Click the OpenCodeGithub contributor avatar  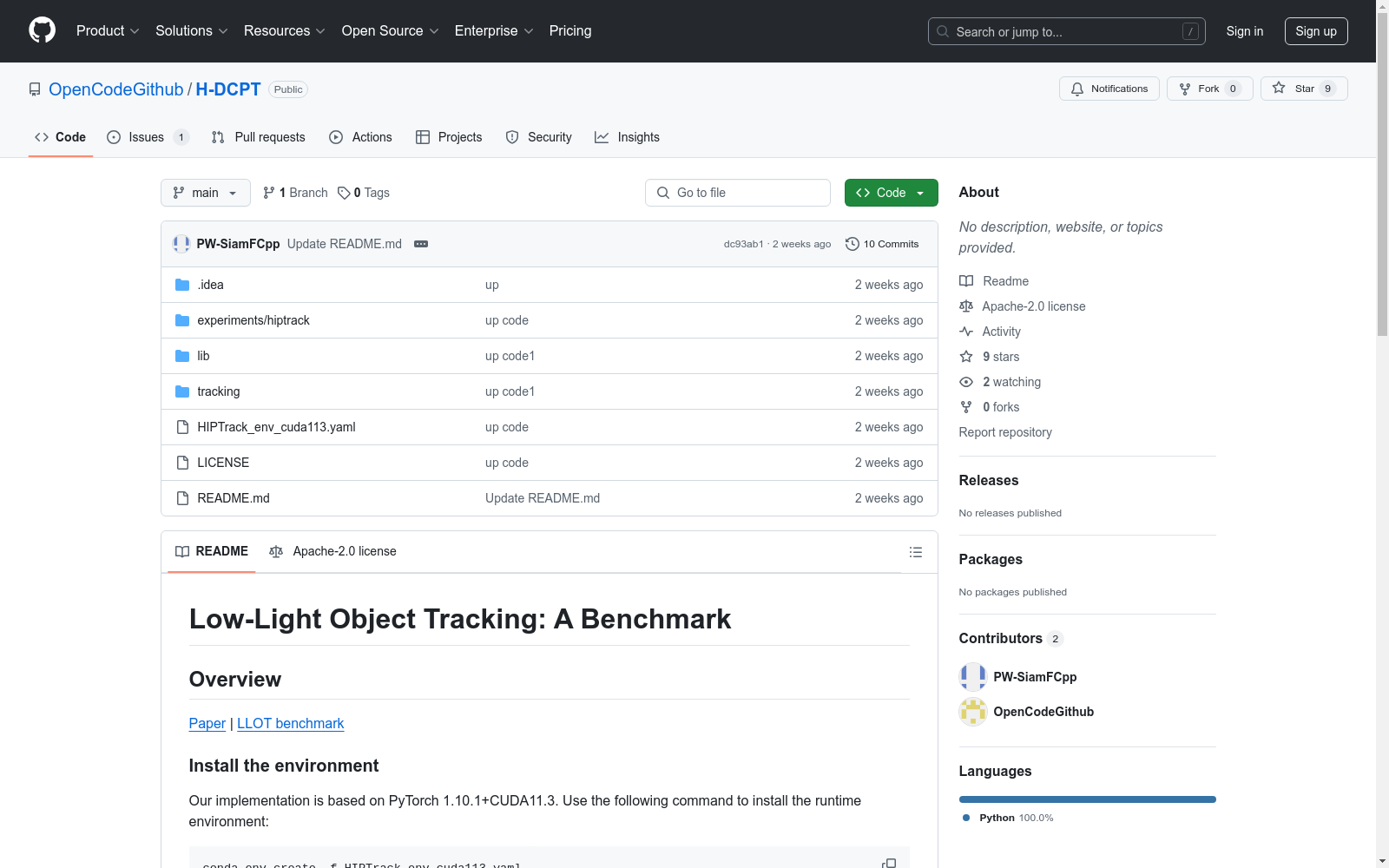[x=973, y=712]
